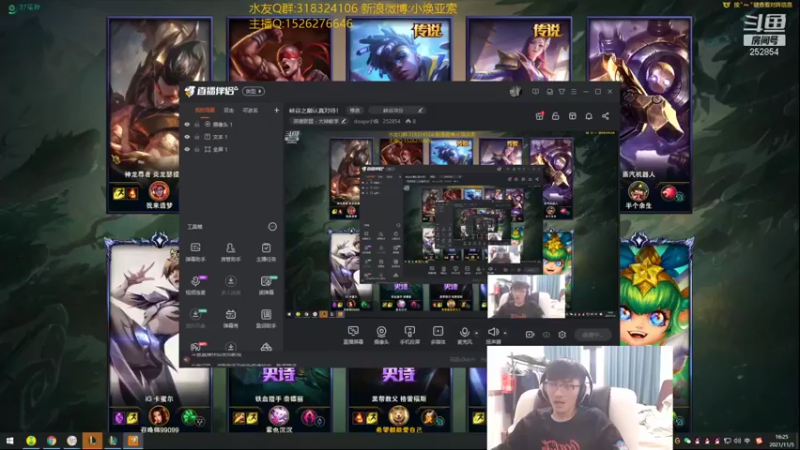Viewport: 800px width, 450px height.
Task: Select the first scene tab highlighted in orange
Action: tap(205, 110)
